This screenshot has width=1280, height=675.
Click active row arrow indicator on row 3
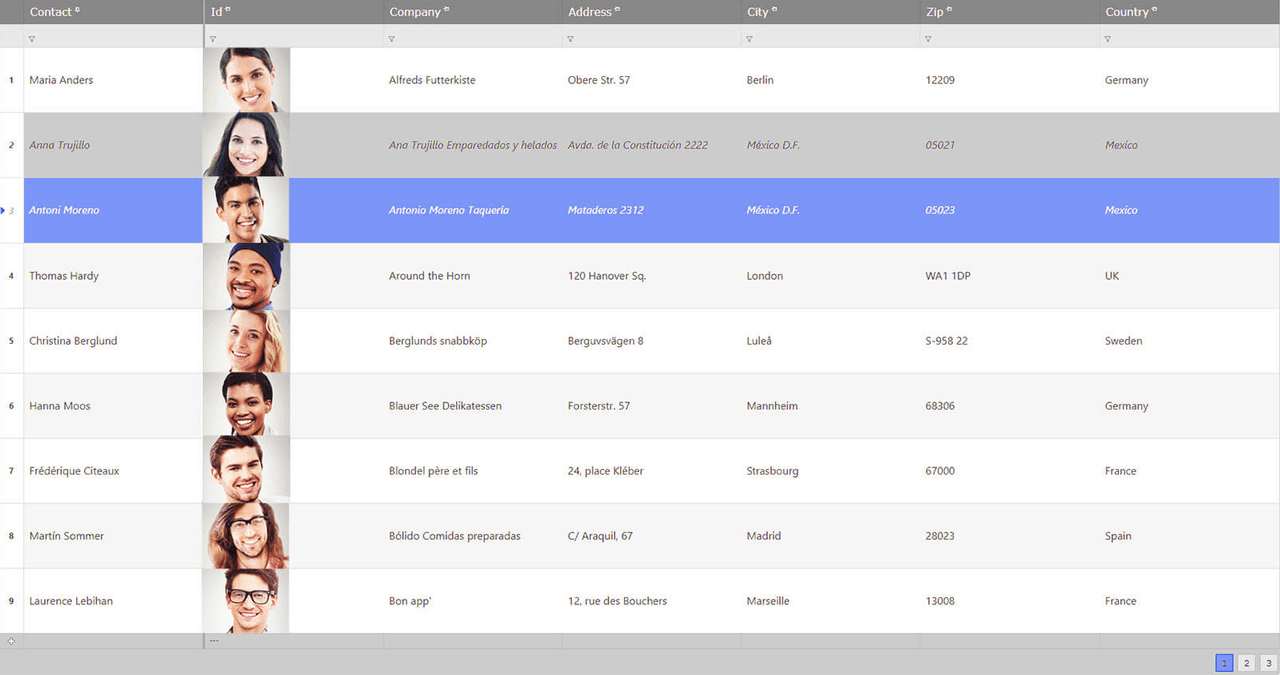(3, 210)
